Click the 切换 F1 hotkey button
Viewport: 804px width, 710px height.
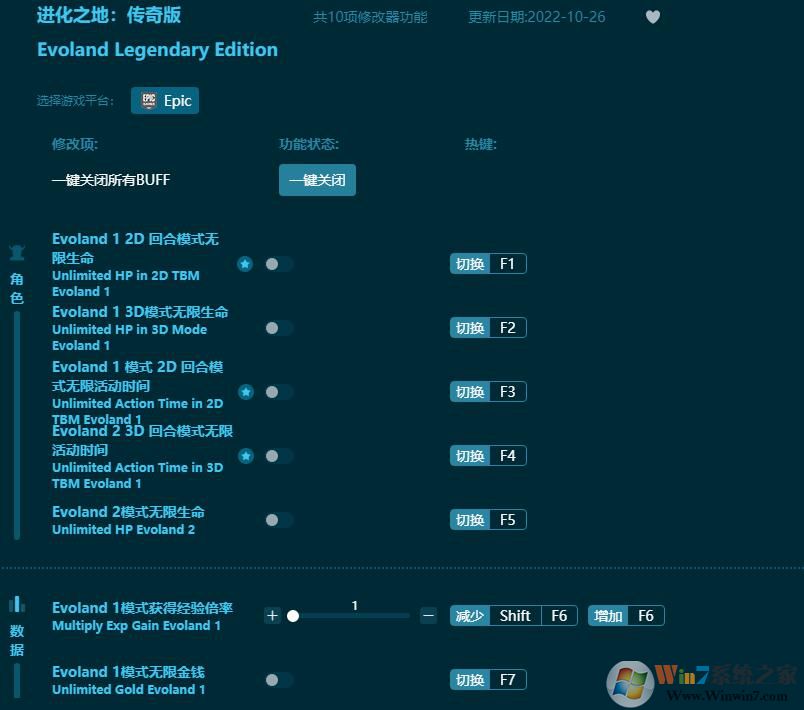[x=488, y=264]
